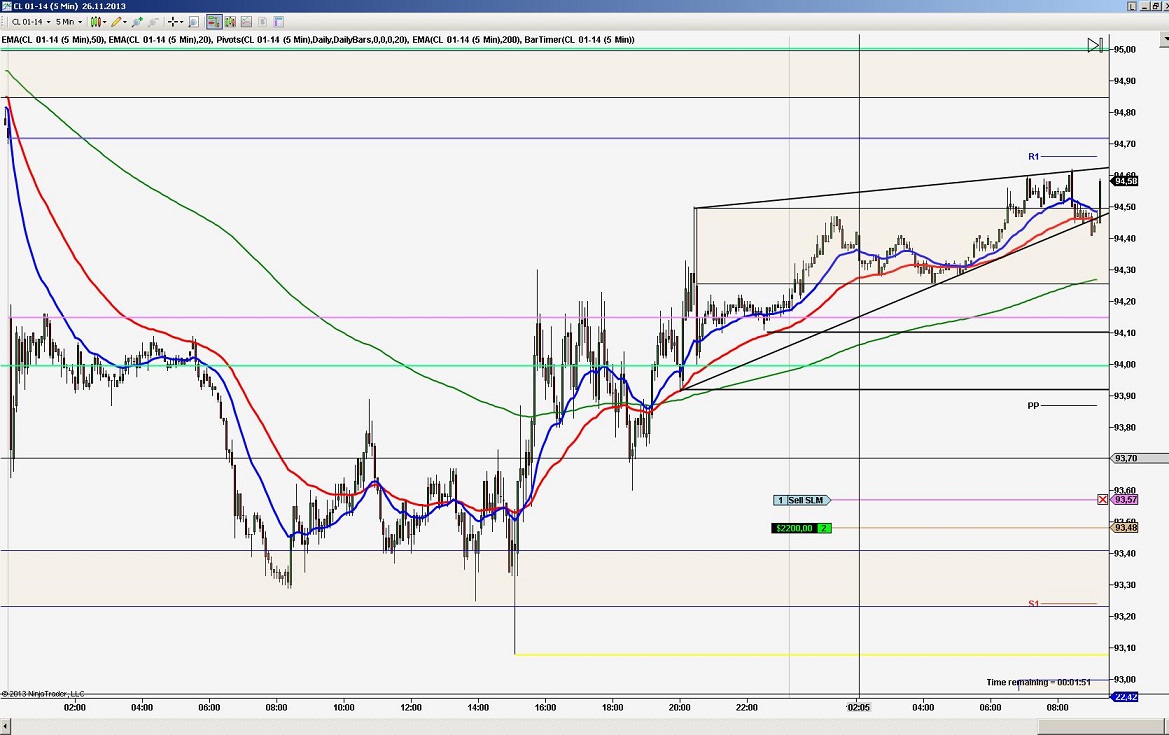Open the CL 01-14 instrument dropdown
Viewport: 1169px width, 735px height.
coord(47,21)
